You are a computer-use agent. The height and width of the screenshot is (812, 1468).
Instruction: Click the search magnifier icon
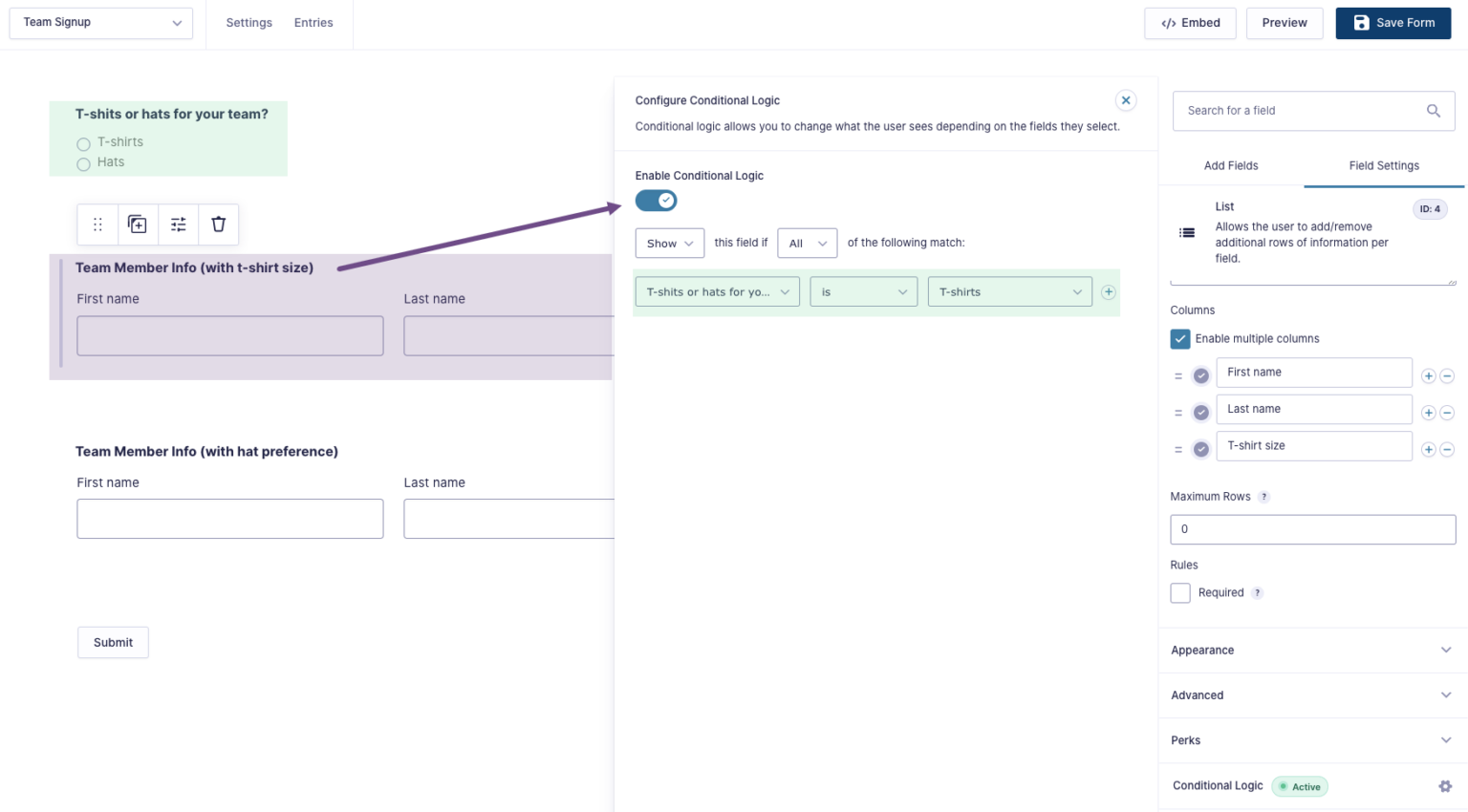[1433, 111]
